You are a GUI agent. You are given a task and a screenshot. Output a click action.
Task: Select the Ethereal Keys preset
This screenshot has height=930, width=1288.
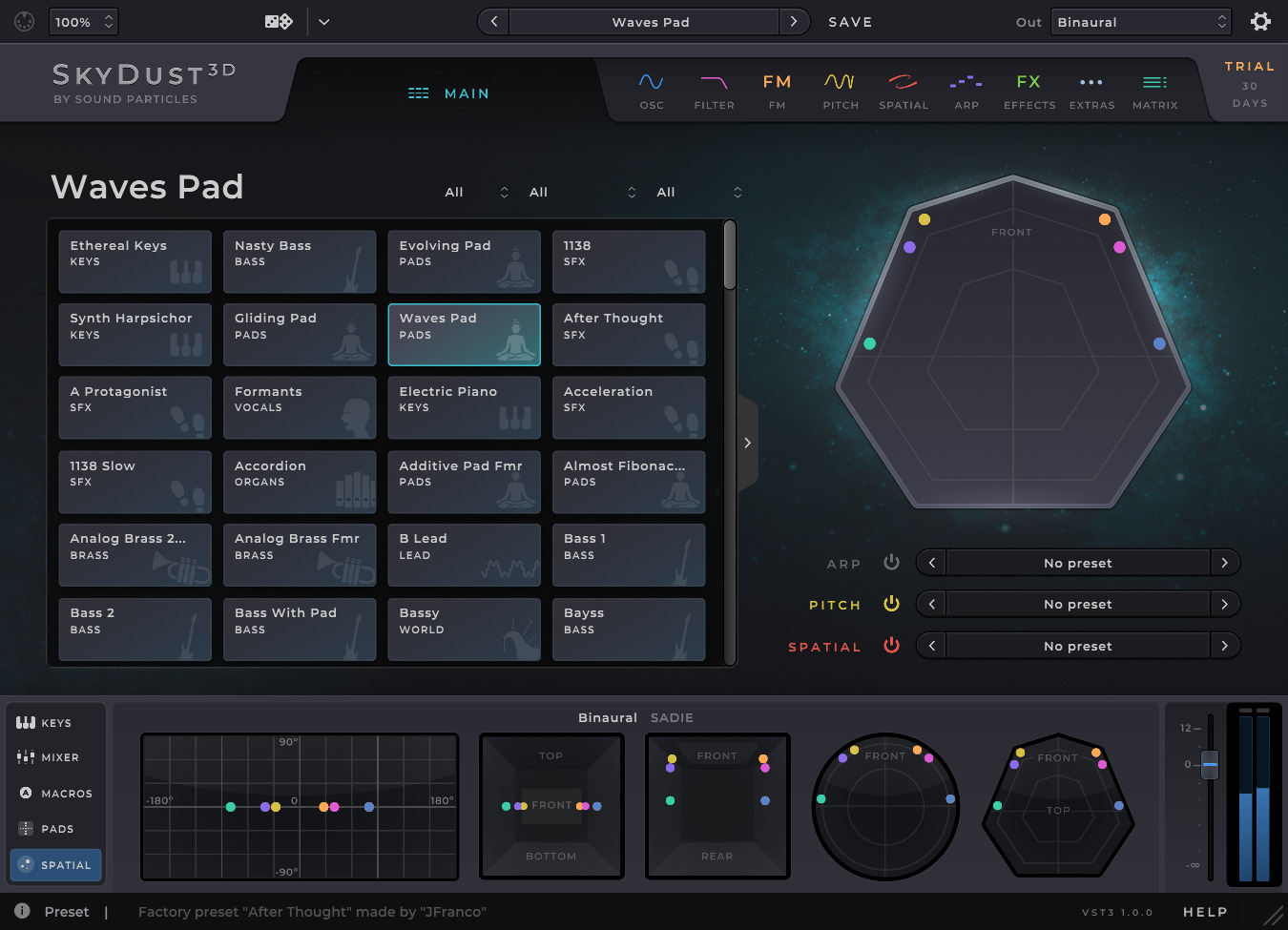click(135, 261)
